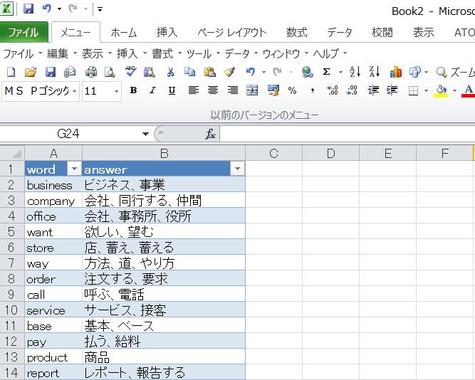The height and width of the screenshot is (380, 475).
Task: Expand the Borders dropdown arrow
Action: tap(426, 91)
